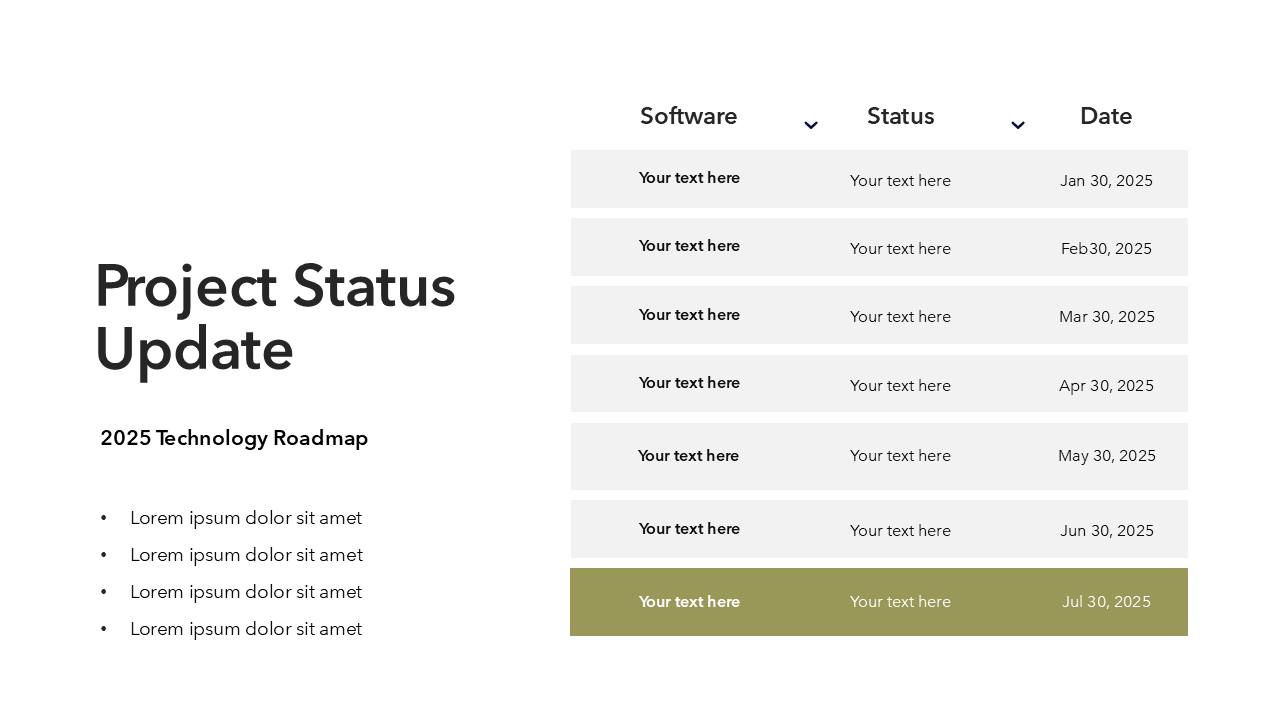Select the status text in the olive highlighted row
The width and height of the screenshot is (1280, 720).
coord(900,602)
